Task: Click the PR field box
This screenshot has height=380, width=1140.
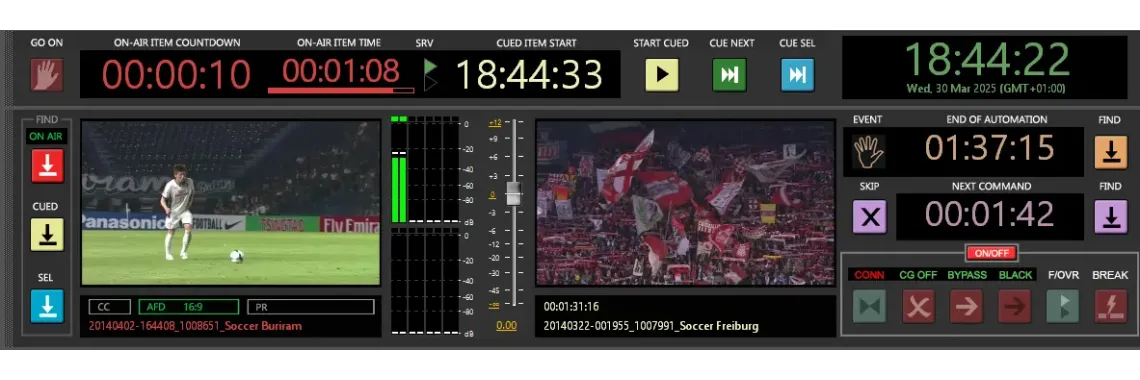Action: click(310, 307)
